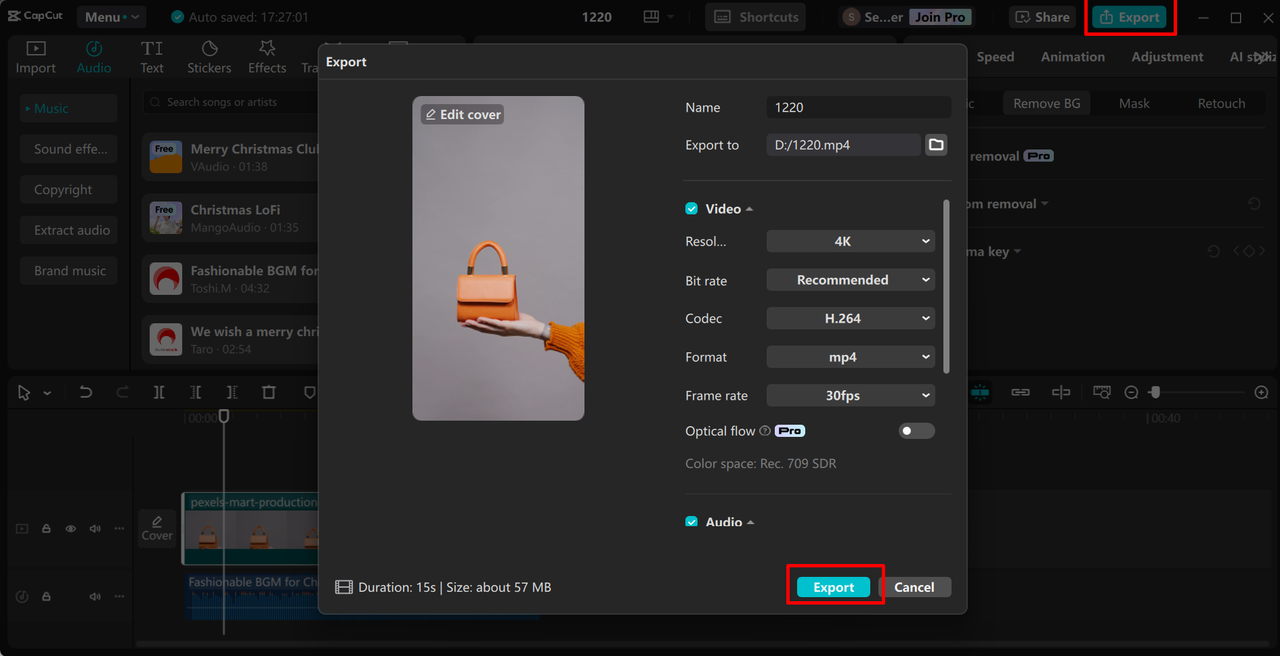Open the Resolution 4K dropdown
Image resolution: width=1280 pixels, height=656 pixels.
[x=851, y=241]
